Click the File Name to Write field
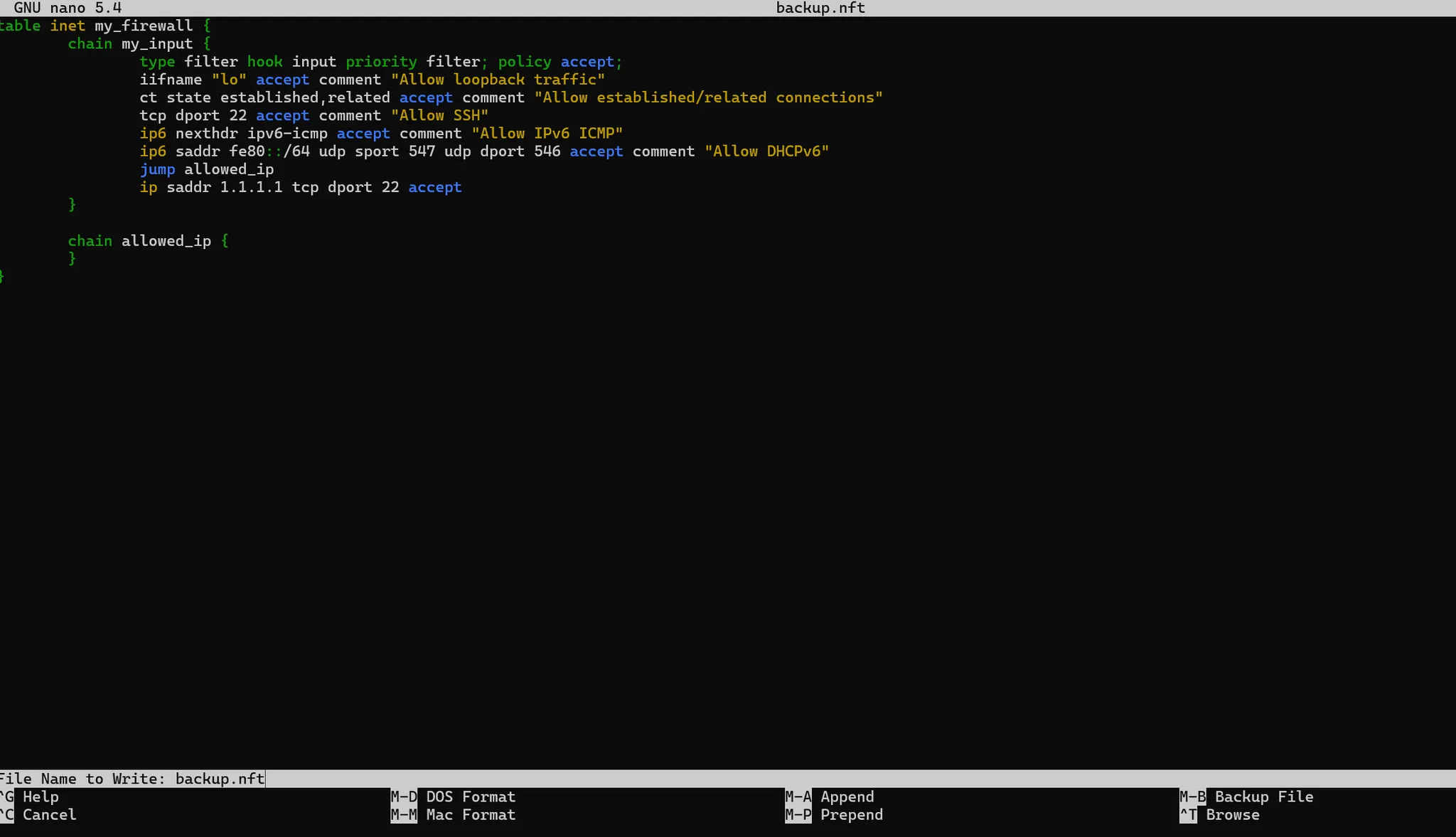Viewport: 1456px width, 837px height. coord(220,779)
